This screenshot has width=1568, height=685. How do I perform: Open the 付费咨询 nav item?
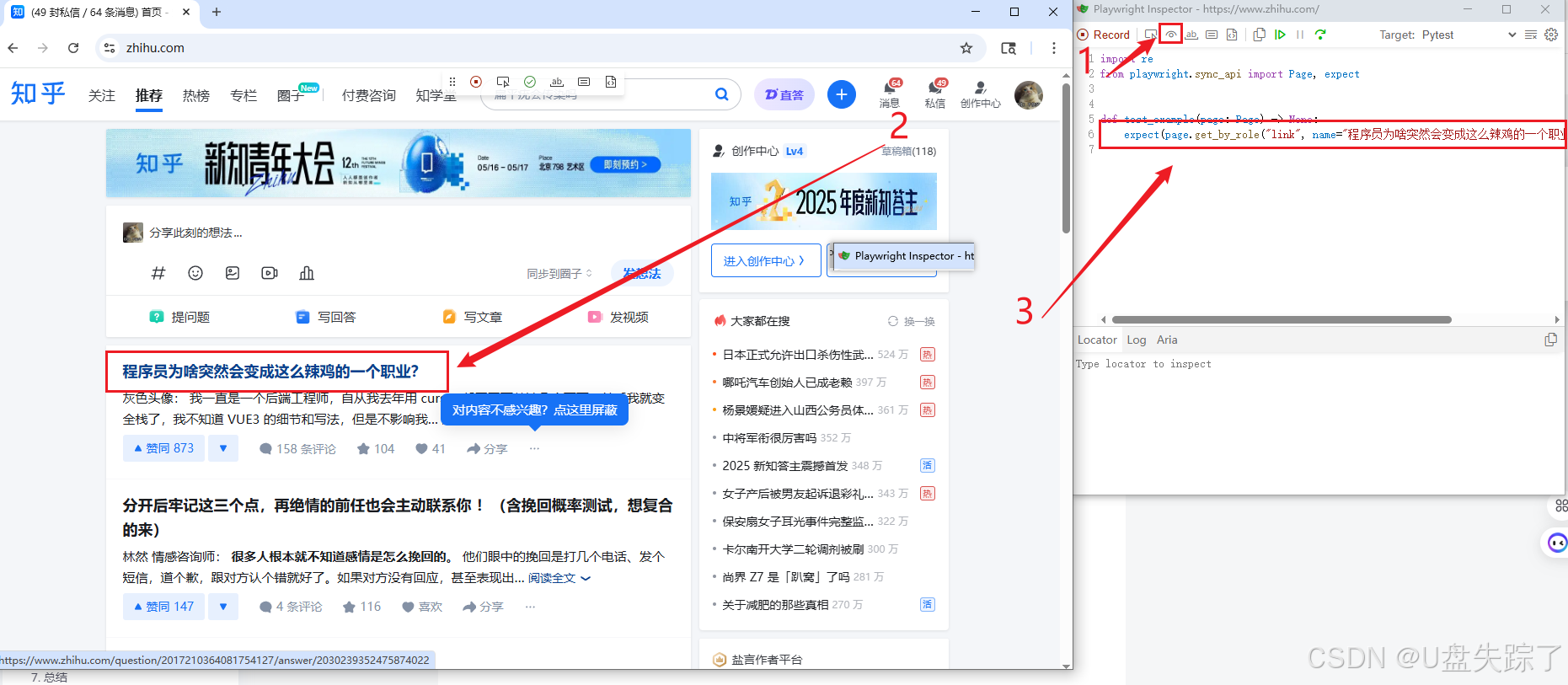pyautogui.click(x=368, y=95)
